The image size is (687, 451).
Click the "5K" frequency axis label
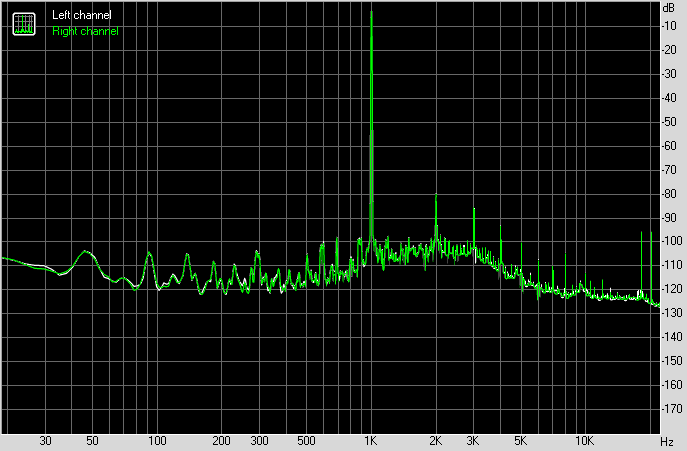pos(521,440)
